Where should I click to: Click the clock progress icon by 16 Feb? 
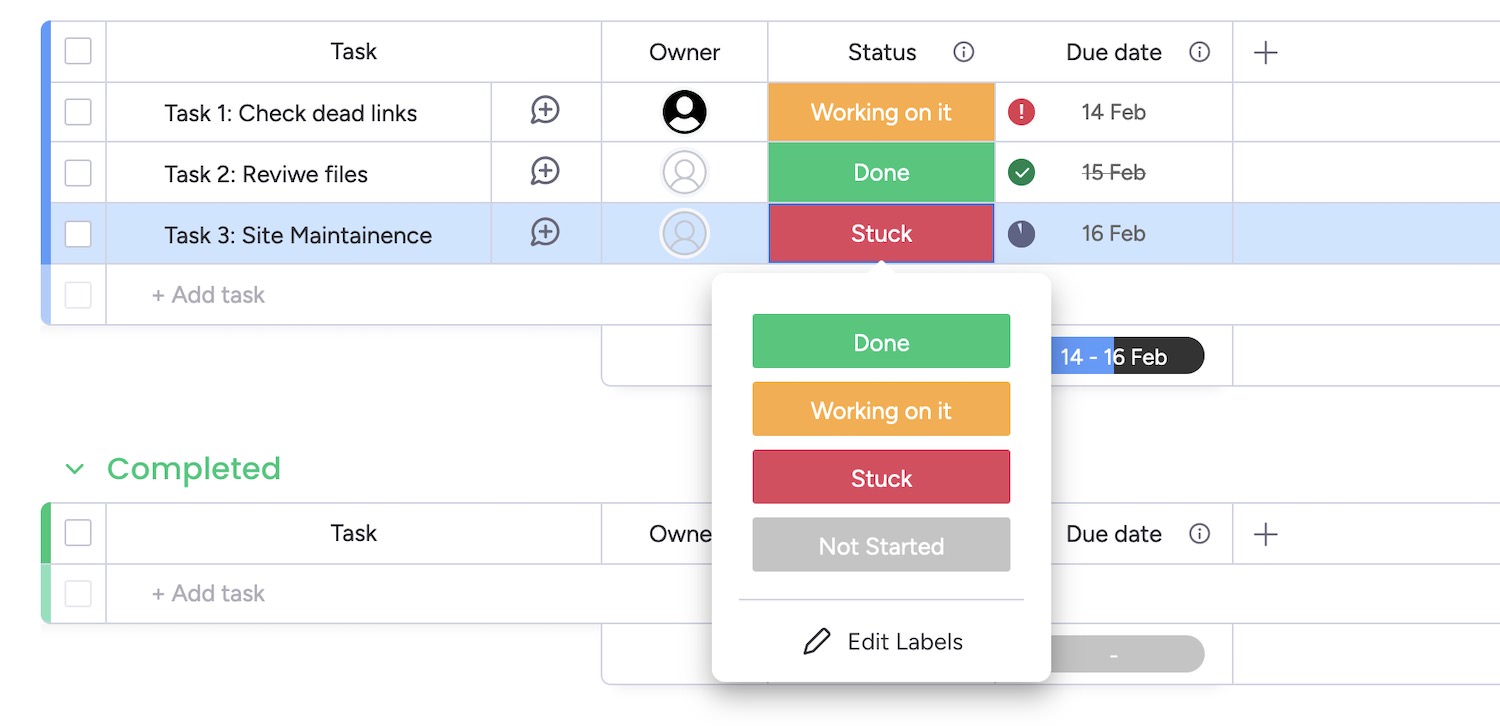[1021, 234]
